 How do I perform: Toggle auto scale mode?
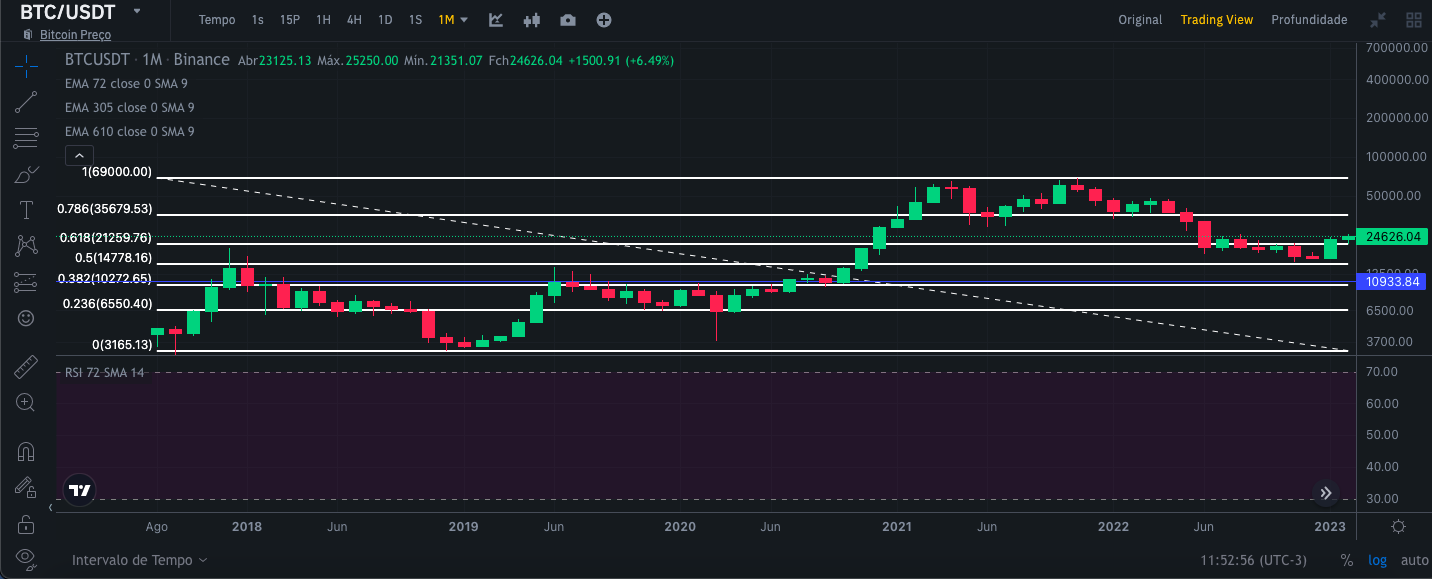[1414, 560]
